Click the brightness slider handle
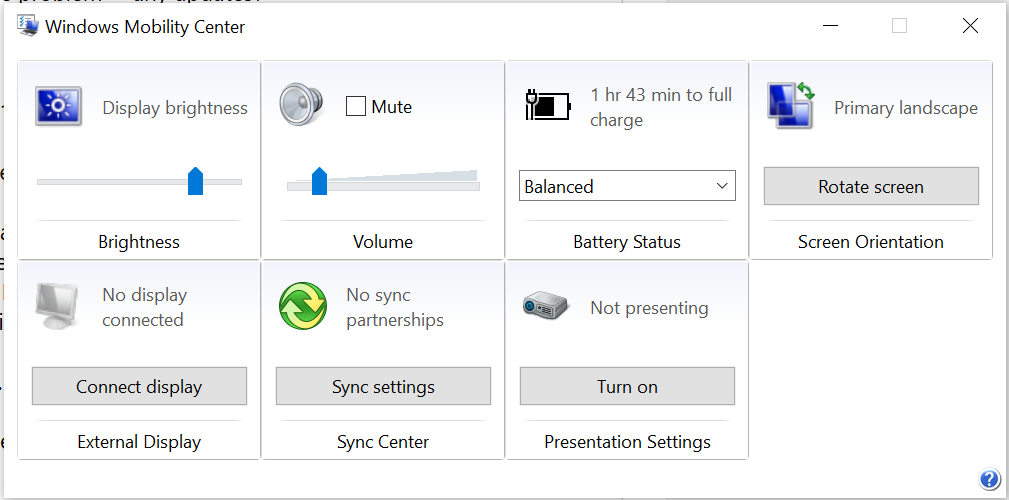Viewport: 1009px width, 500px height. (196, 181)
